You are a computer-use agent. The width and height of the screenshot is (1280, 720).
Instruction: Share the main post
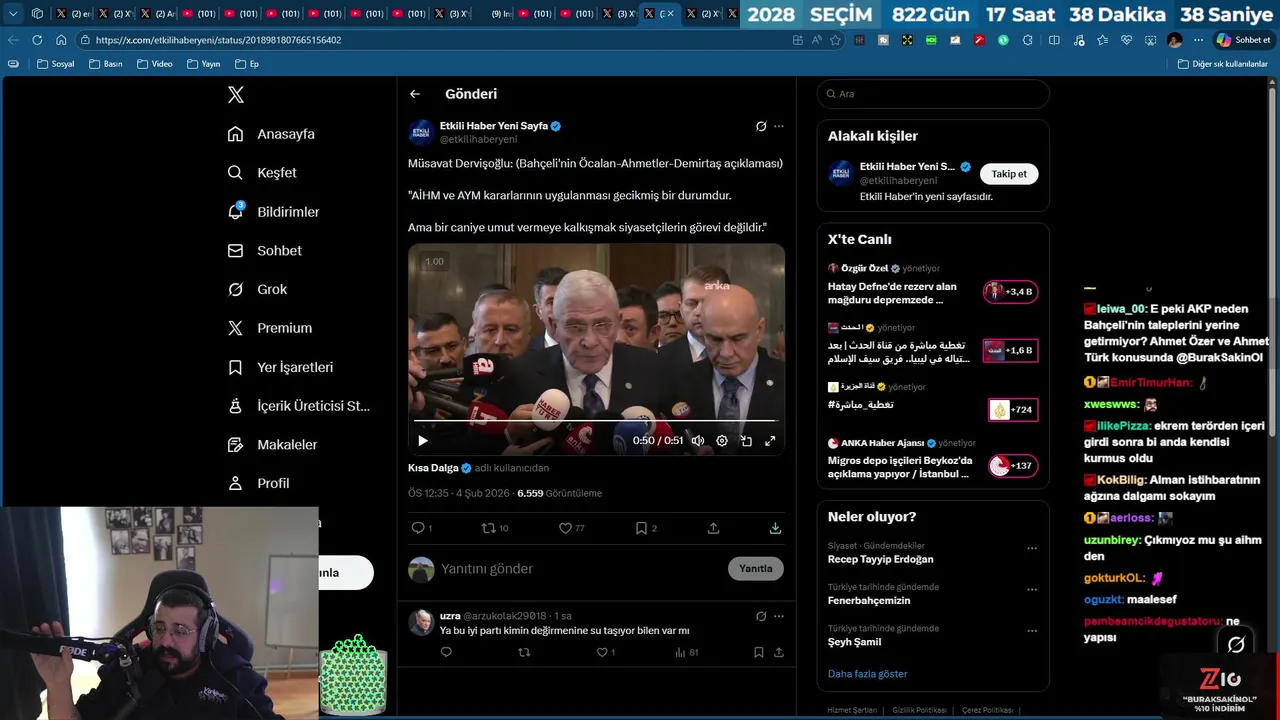pyautogui.click(x=713, y=528)
